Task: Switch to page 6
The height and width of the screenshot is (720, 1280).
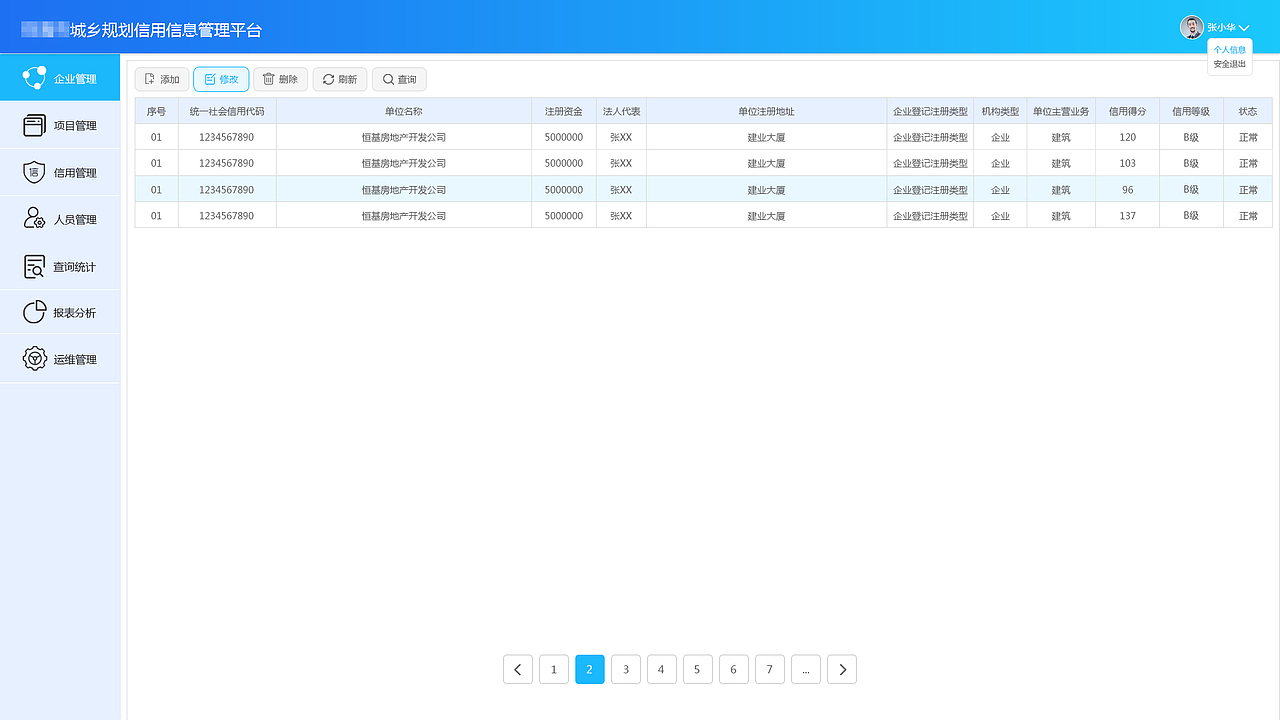Action: 734,669
